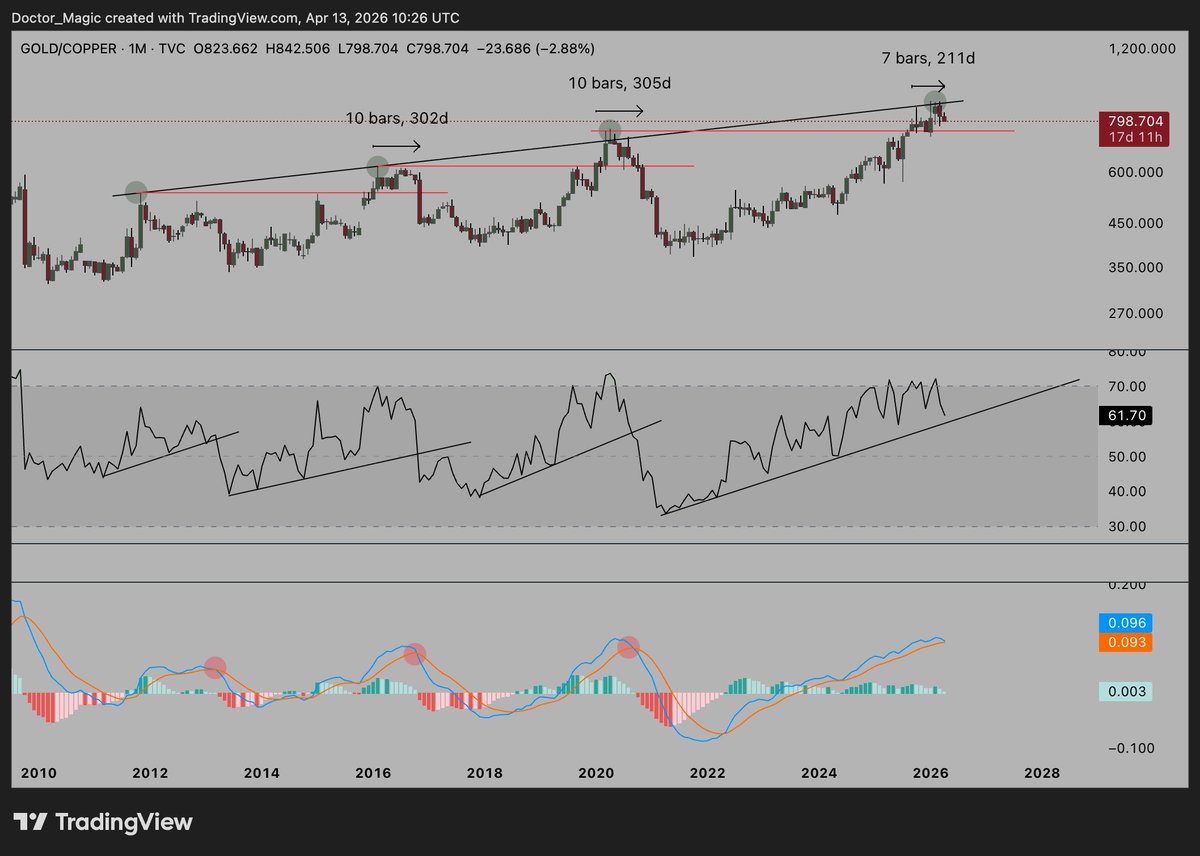Click the blue 0.096 MACD label

1125,622
